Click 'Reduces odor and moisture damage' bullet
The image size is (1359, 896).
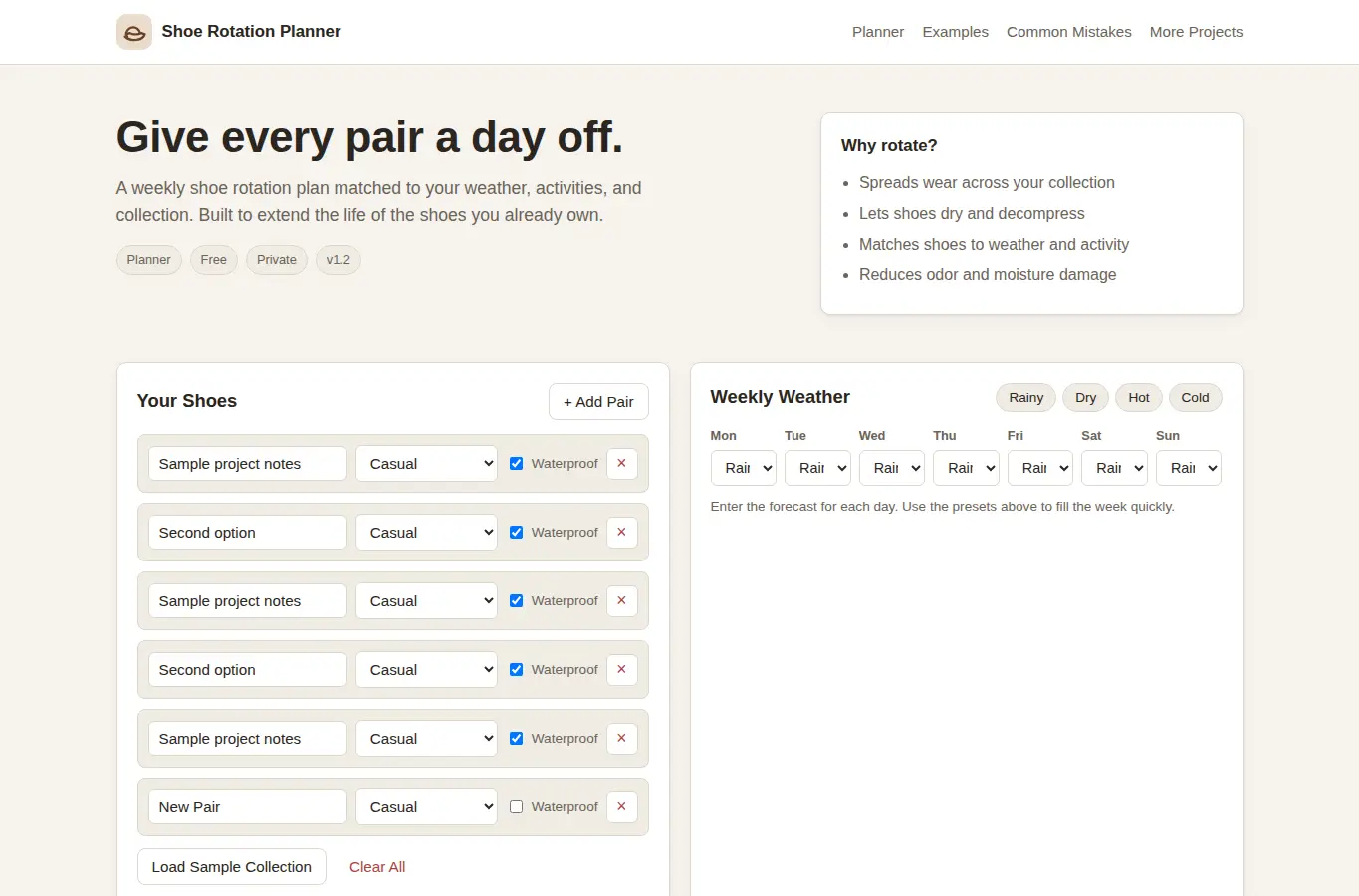pos(988,275)
